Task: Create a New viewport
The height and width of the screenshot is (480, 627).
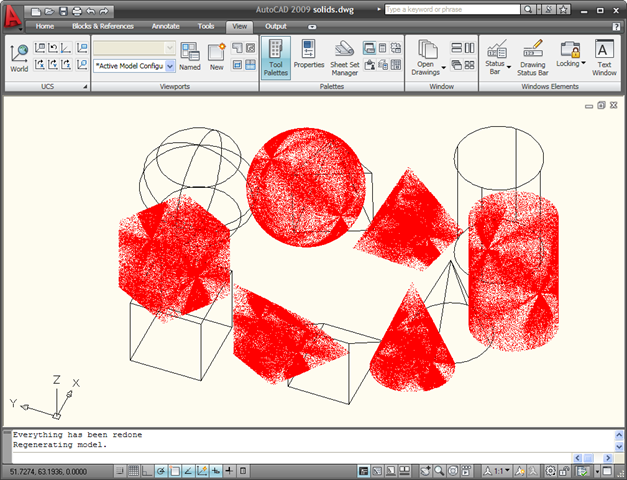Action: pos(216,58)
